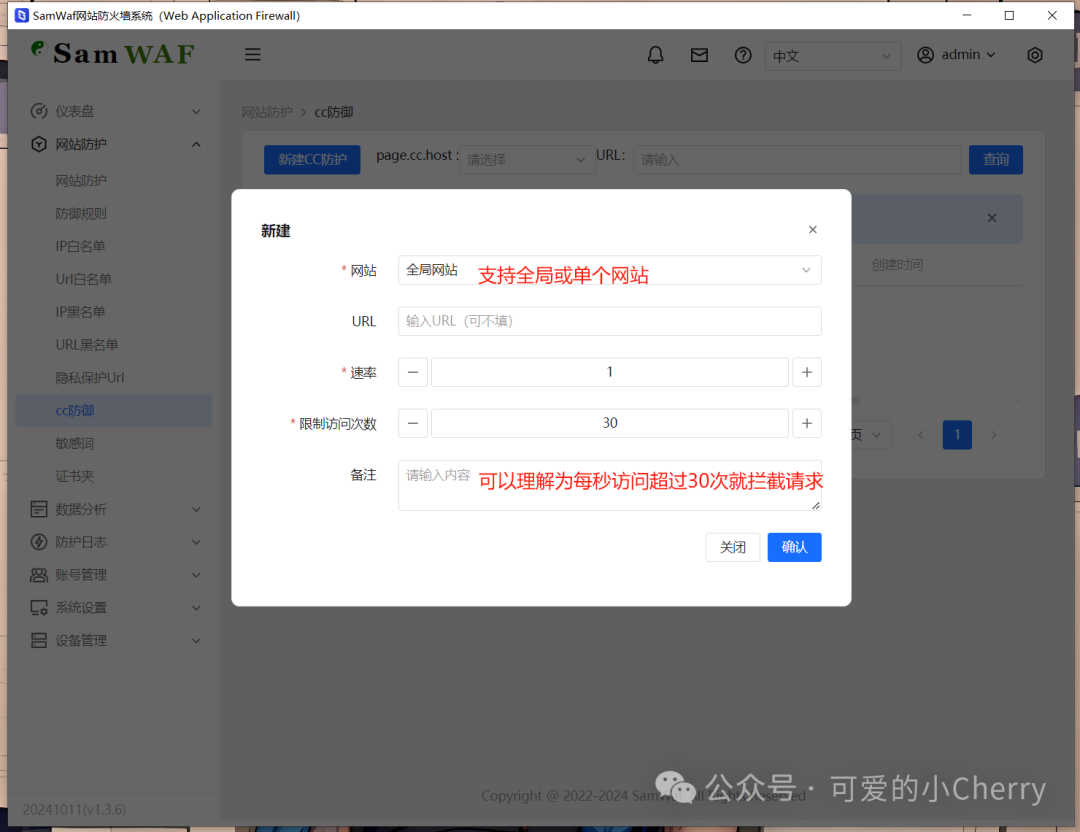This screenshot has height=832, width=1080.
Task: Open the admin account dropdown
Action: [956, 55]
